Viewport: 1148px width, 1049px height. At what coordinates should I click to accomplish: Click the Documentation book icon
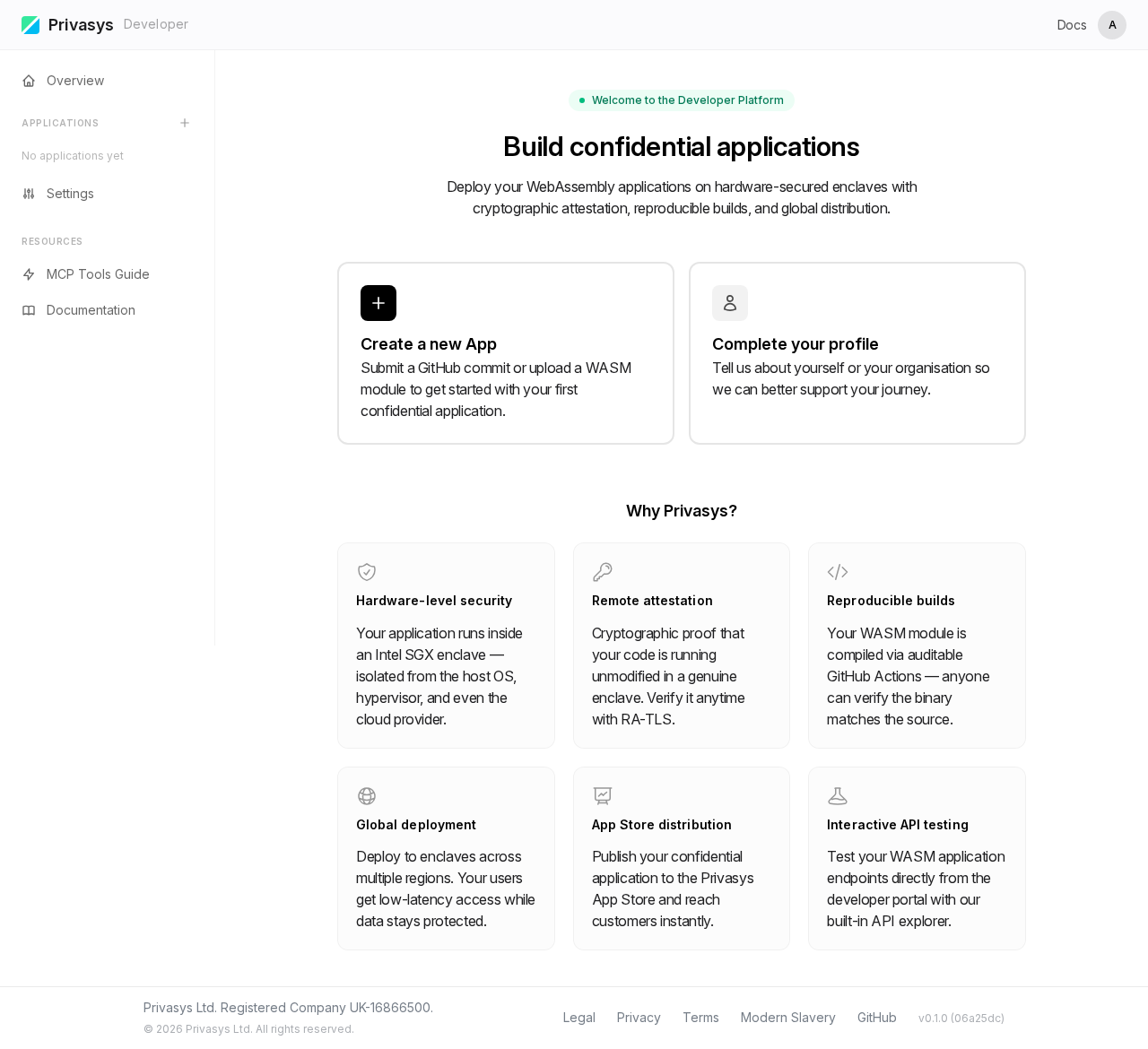(29, 310)
